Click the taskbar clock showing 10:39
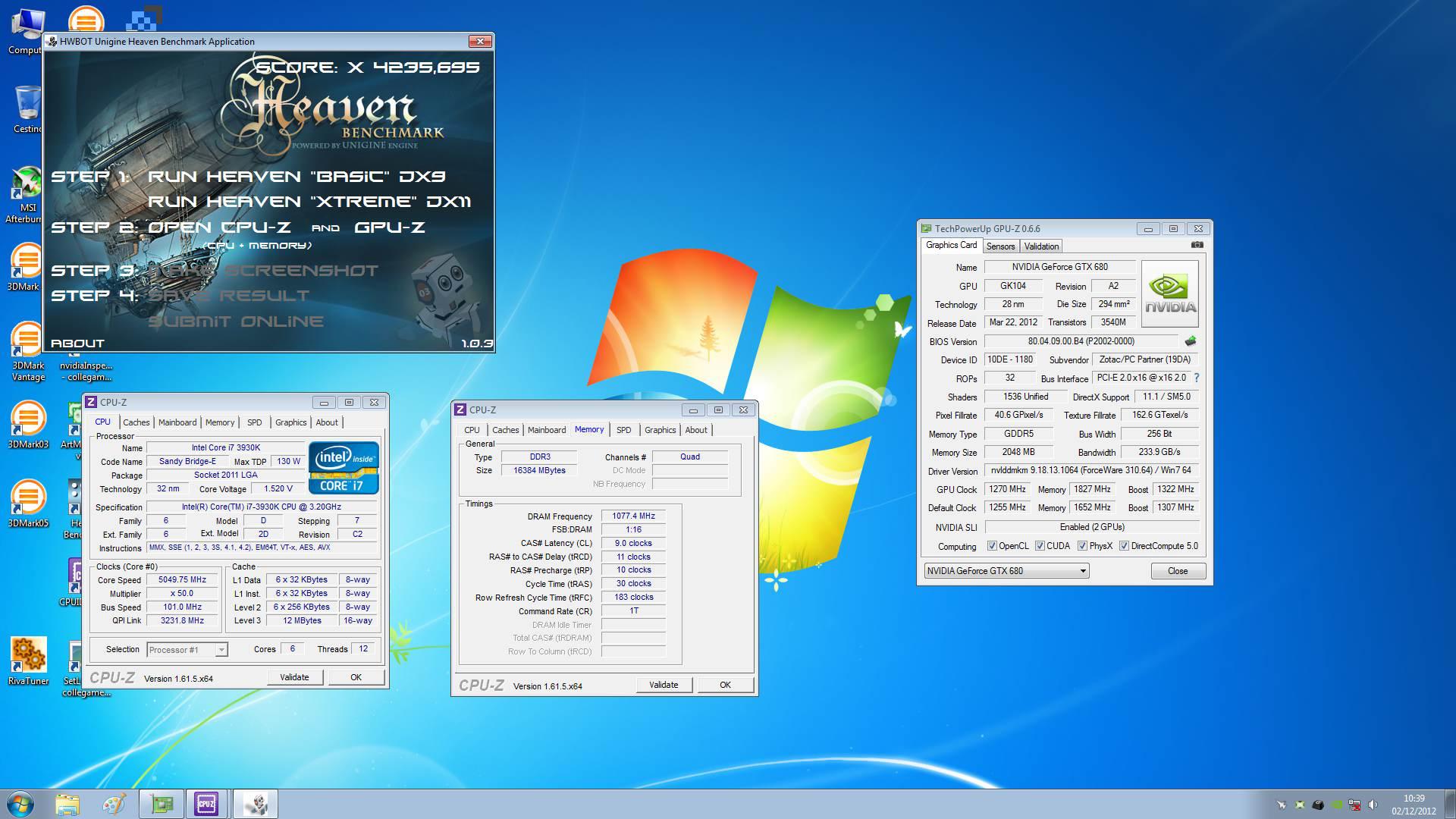 click(1414, 805)
